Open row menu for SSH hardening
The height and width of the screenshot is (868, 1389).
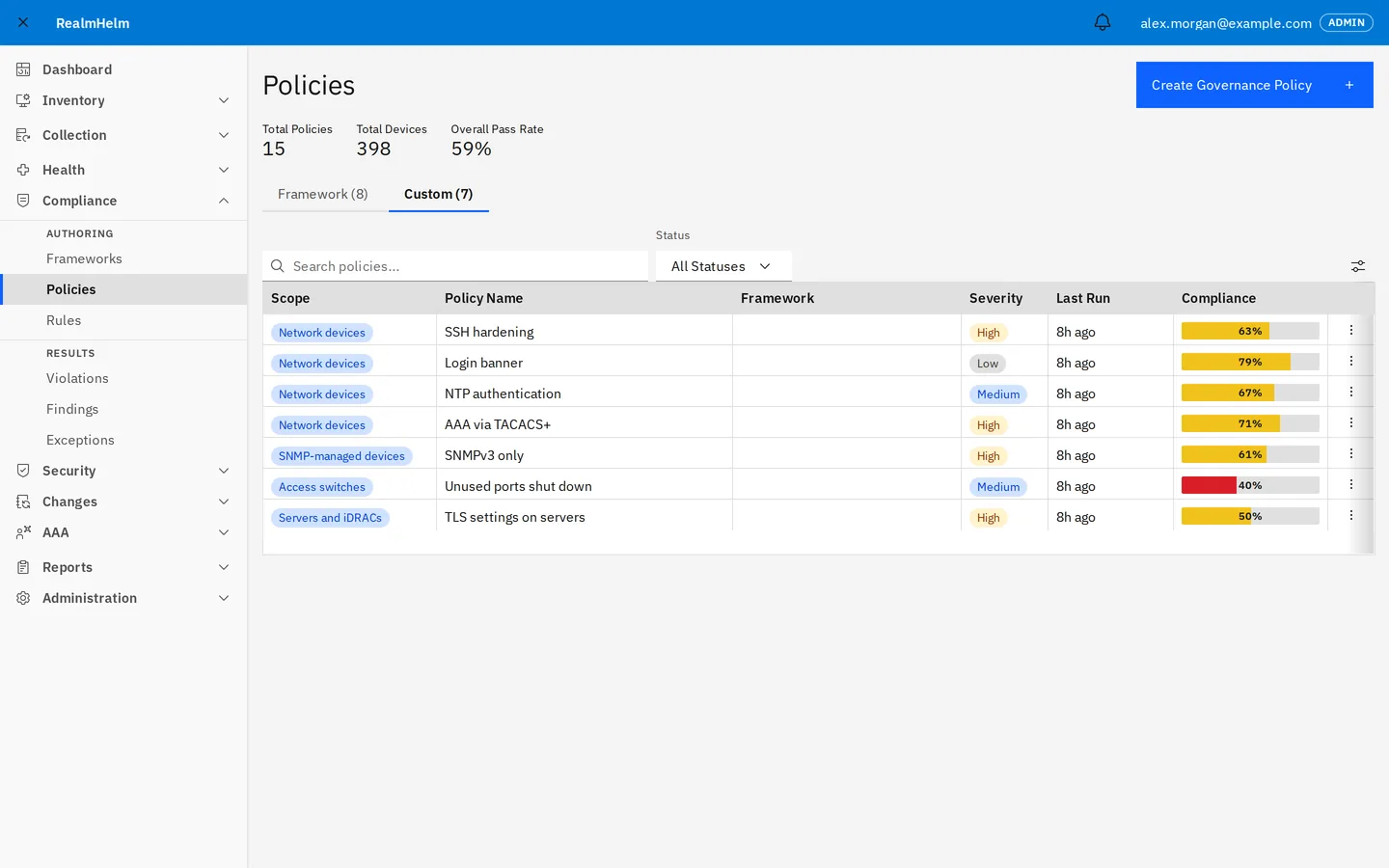pos(1351,331)
